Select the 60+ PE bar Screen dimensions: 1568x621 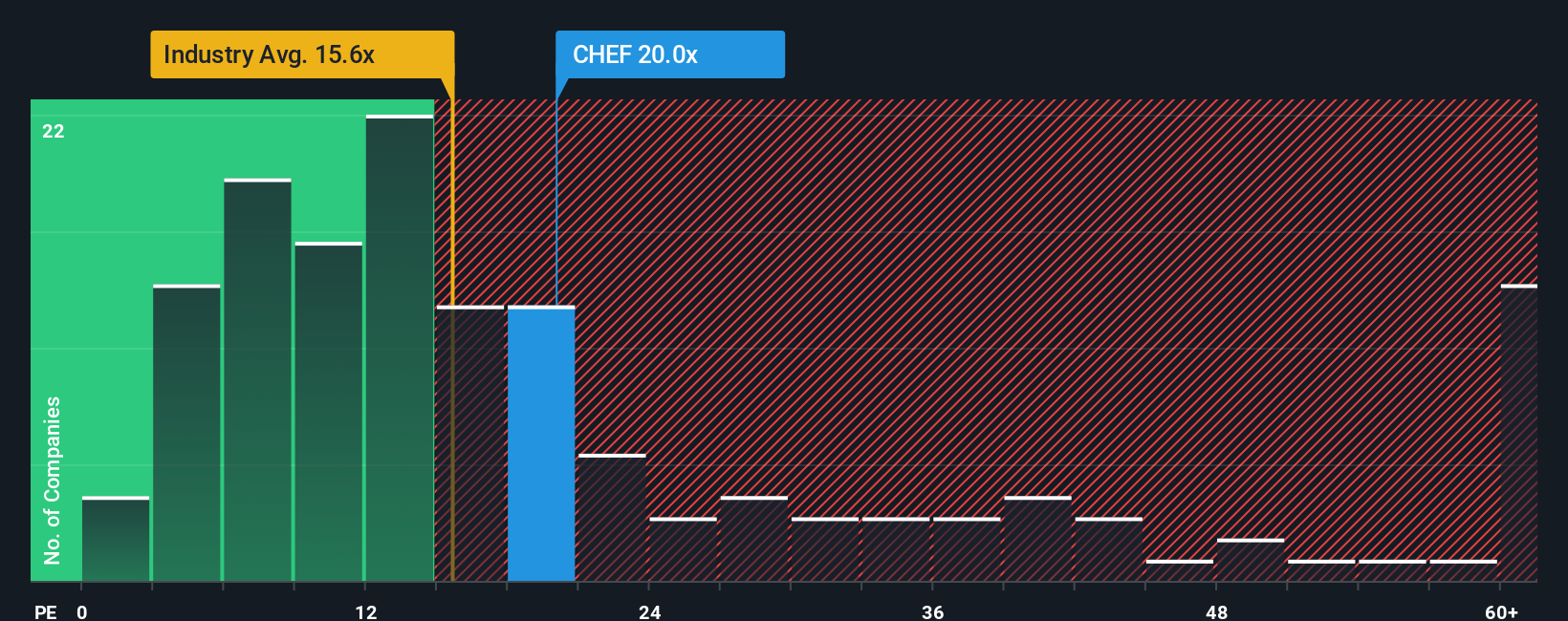coord(1519,433)
